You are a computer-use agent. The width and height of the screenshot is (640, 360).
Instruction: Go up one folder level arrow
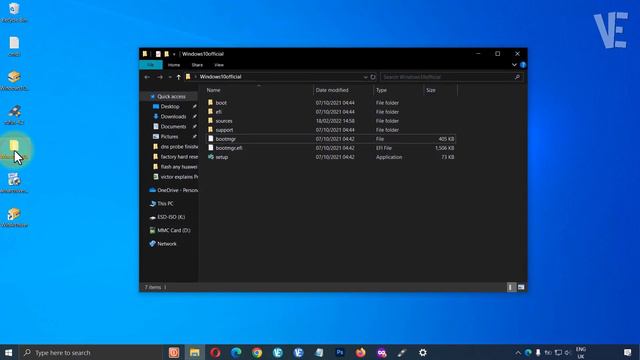pos(178,77)
